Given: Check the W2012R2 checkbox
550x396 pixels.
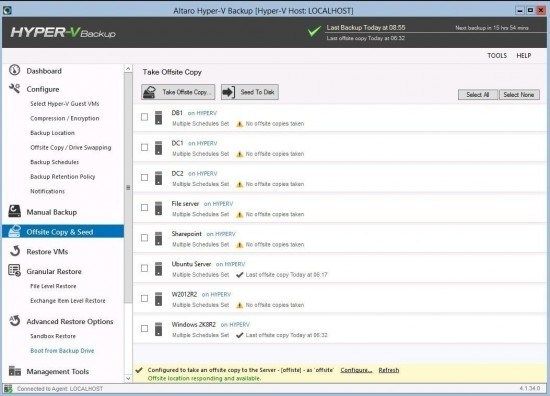Looking at the screenshot, I should (144, 298).
